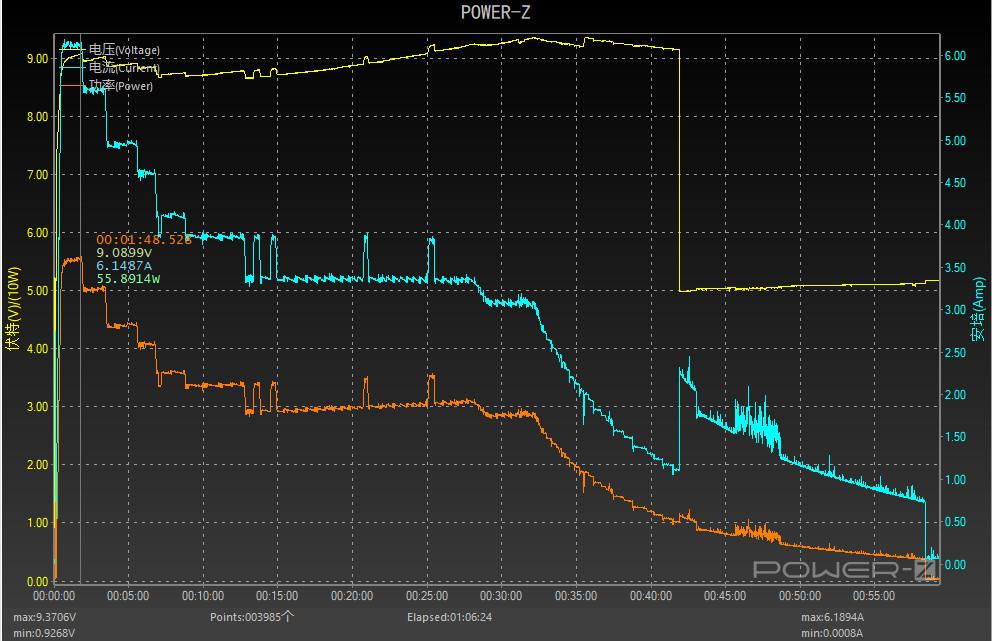Click the 2.50 amp axis label
The width and height of the screenshot is (992, 641).
click(x=955, y=352)
